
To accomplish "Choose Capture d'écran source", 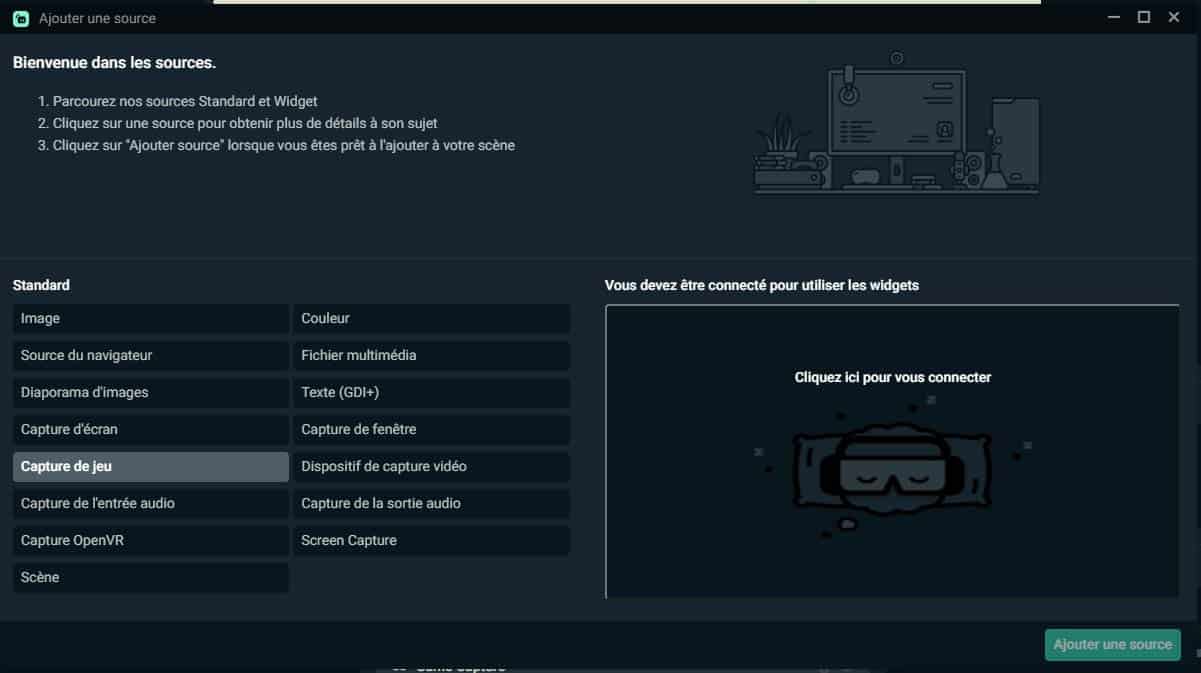I will pyautogui.click(x=150, y=429).
